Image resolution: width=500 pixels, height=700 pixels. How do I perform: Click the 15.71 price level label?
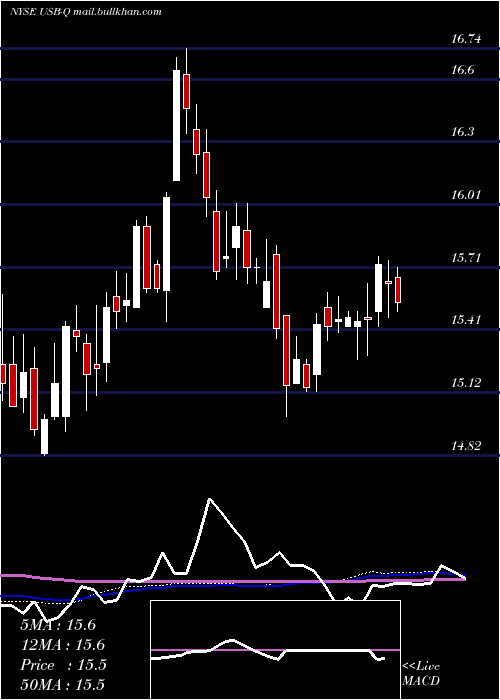click(466, 258)
